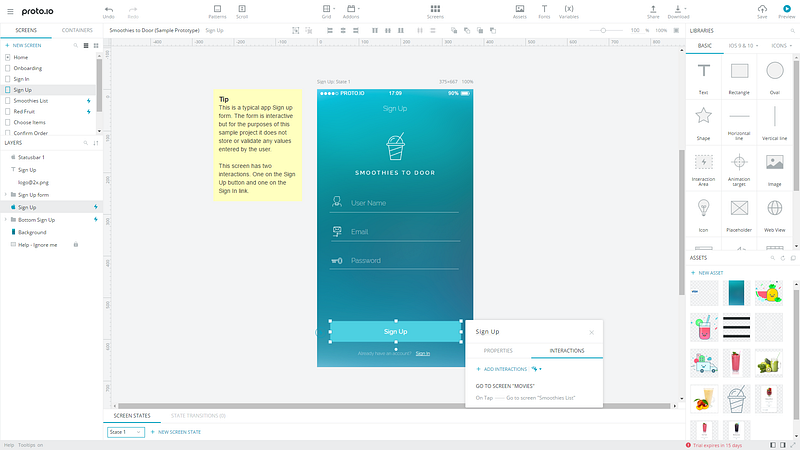
Task: Select the Sign In screen
Action: [49, 79]
